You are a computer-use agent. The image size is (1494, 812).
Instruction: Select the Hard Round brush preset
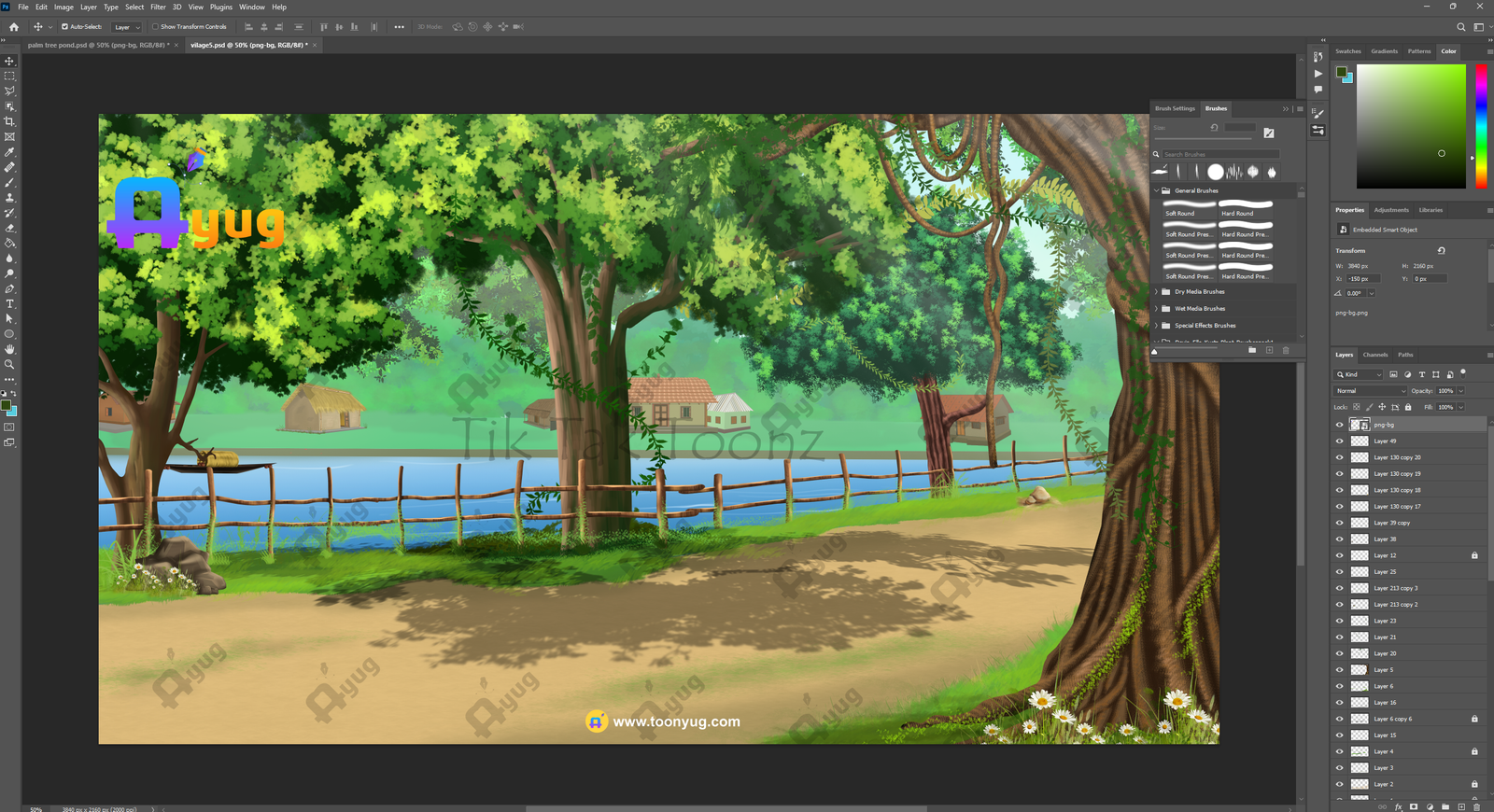1245,208
